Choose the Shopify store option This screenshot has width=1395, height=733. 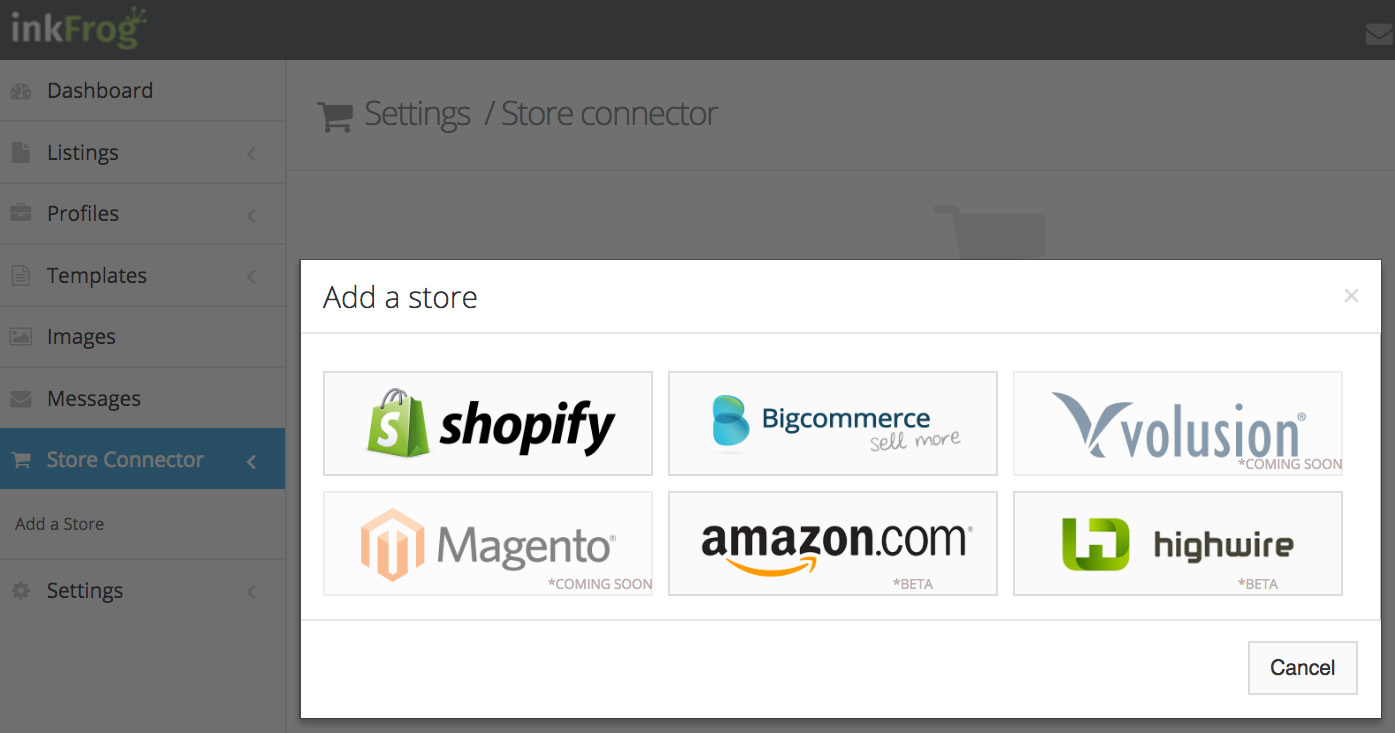point(488,423)
